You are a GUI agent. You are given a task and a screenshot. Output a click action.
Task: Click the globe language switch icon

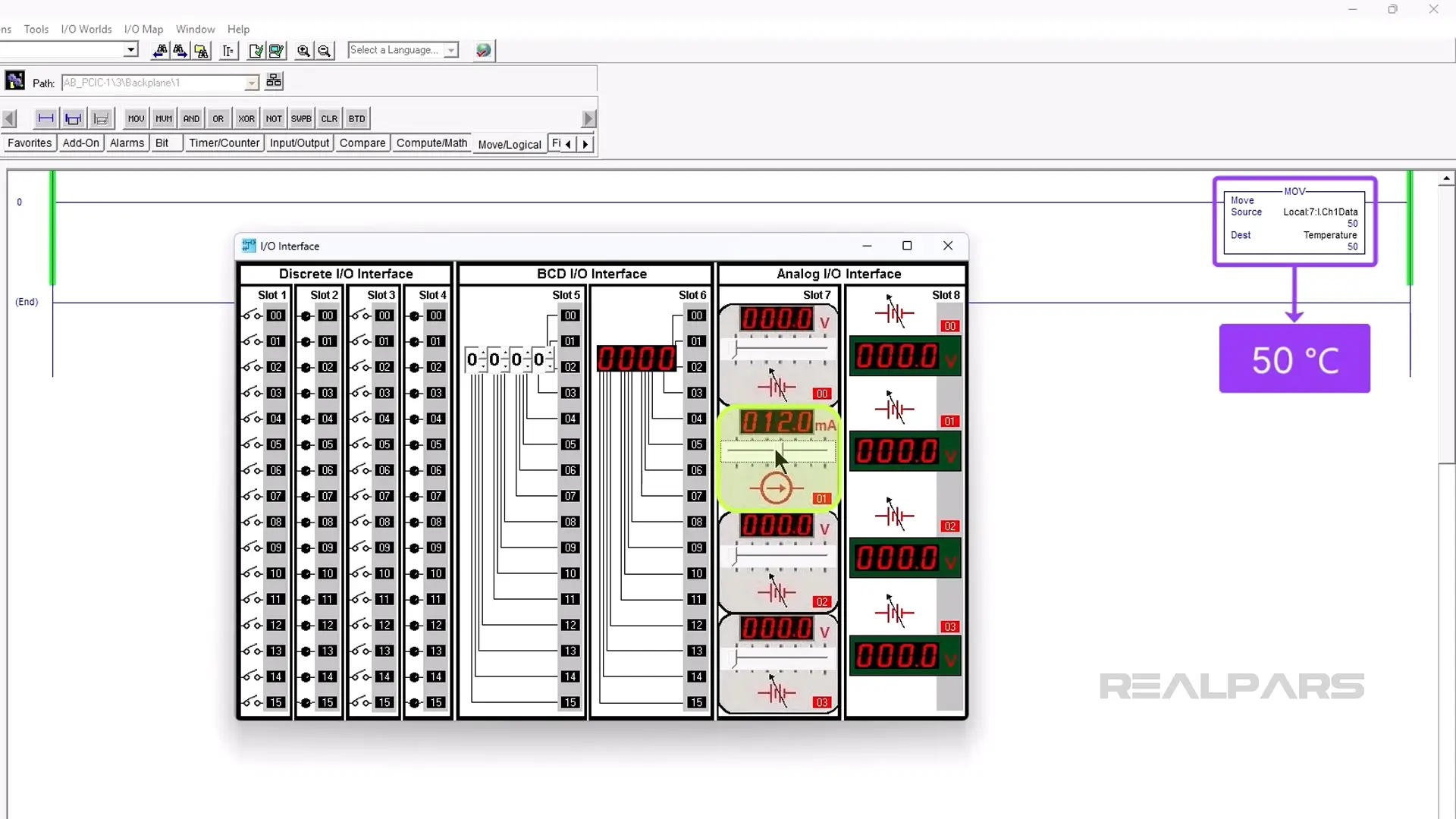click(483, 51)
